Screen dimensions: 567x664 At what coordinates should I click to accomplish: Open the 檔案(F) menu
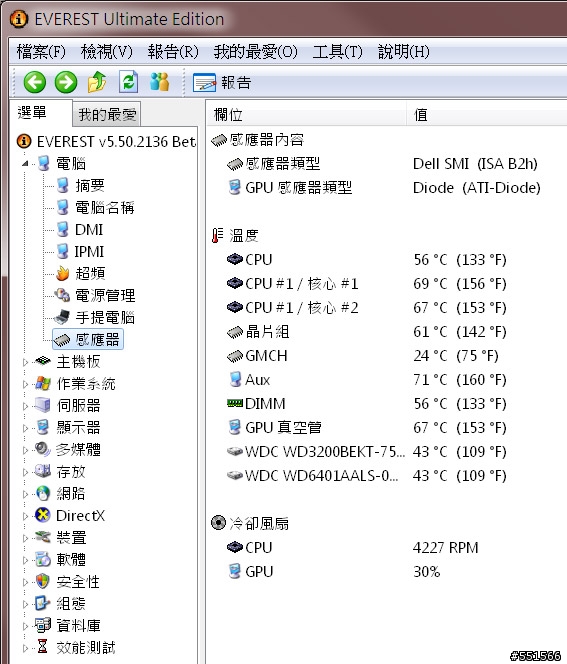click(x=41, y=52)
